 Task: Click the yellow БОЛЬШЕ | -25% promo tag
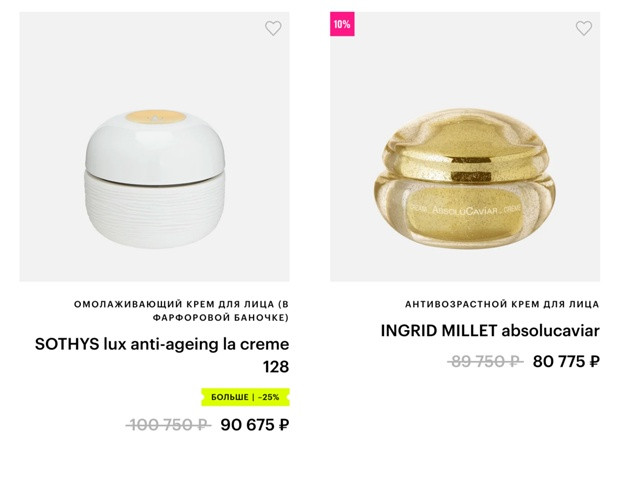pyautogui.click(x=245, y=397)
